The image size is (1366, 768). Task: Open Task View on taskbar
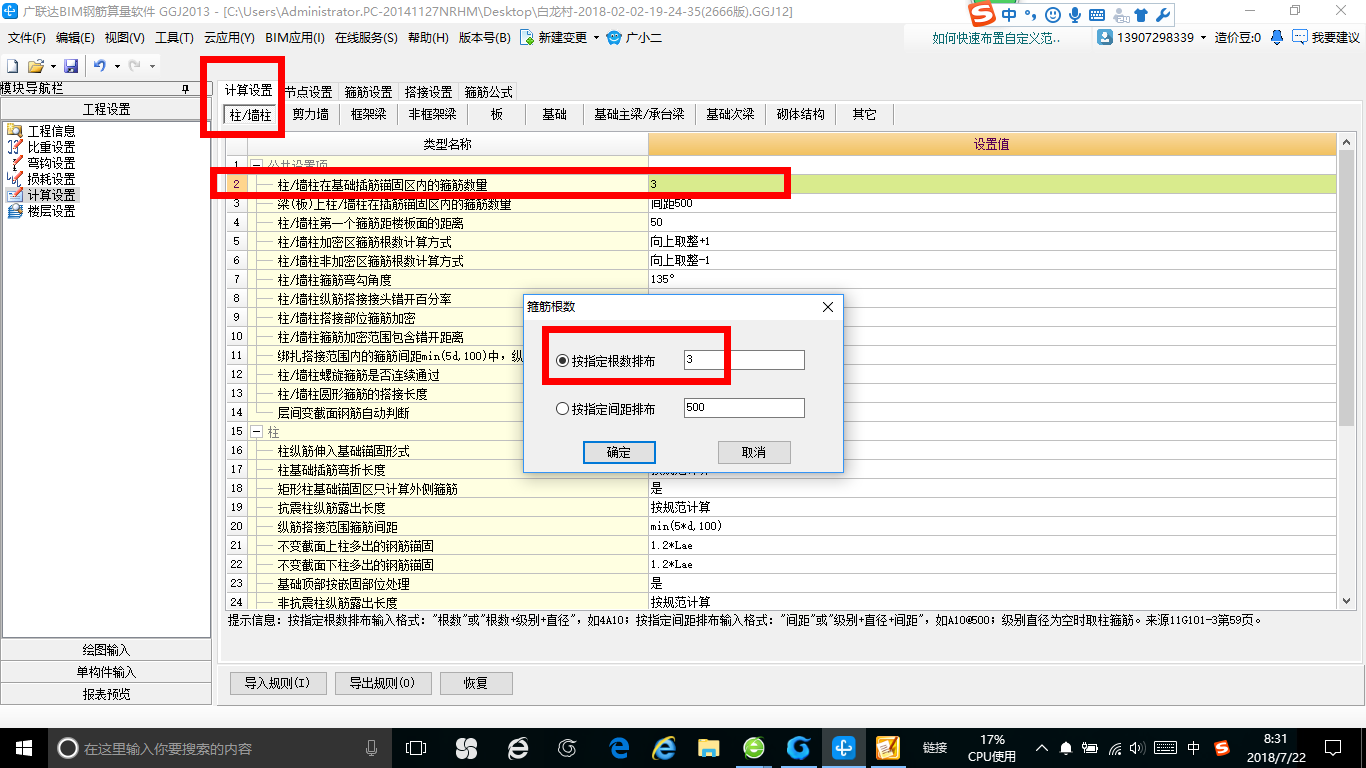click(x=415, y=748)
